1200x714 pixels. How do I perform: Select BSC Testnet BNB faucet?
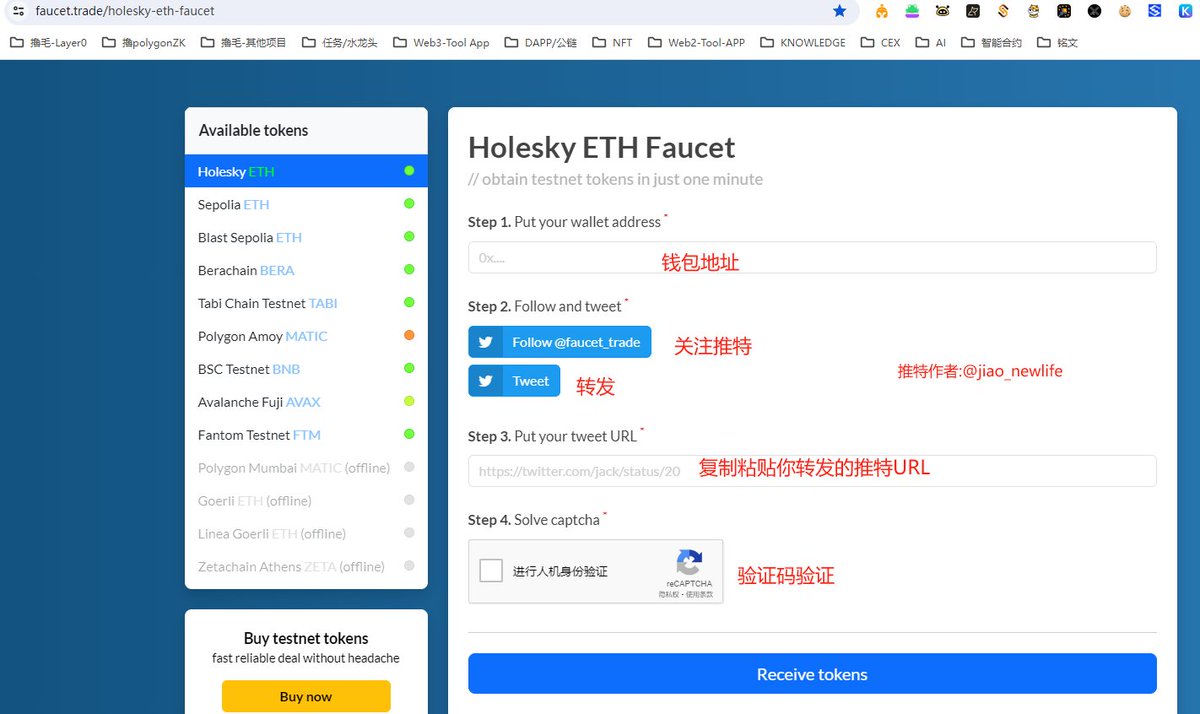point(306,369)
